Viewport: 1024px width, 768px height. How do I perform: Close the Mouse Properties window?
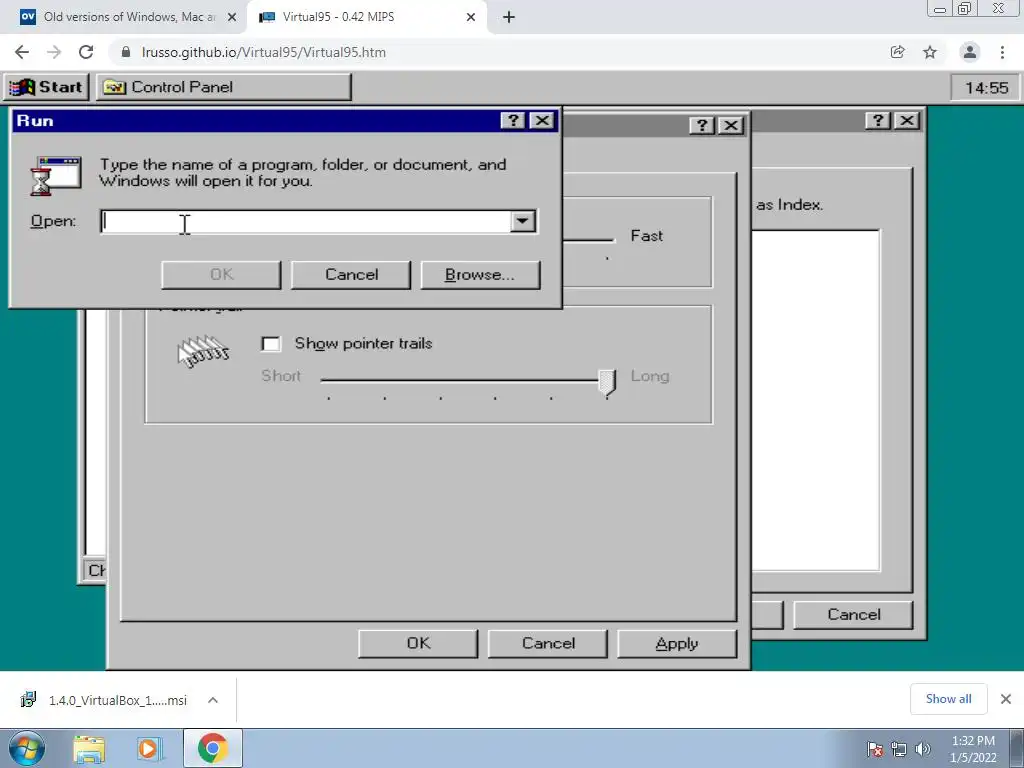(x=731, y=125)
